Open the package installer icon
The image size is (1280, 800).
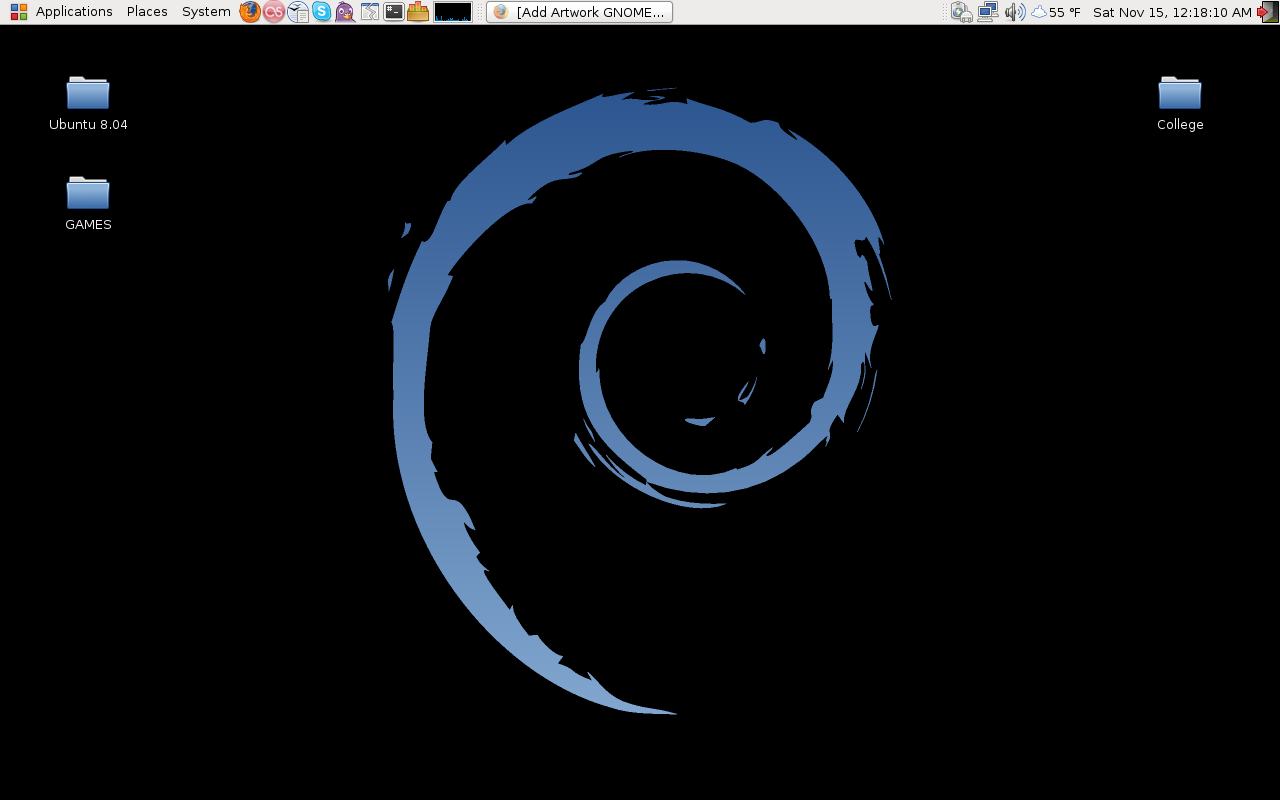tap(418, 12)
